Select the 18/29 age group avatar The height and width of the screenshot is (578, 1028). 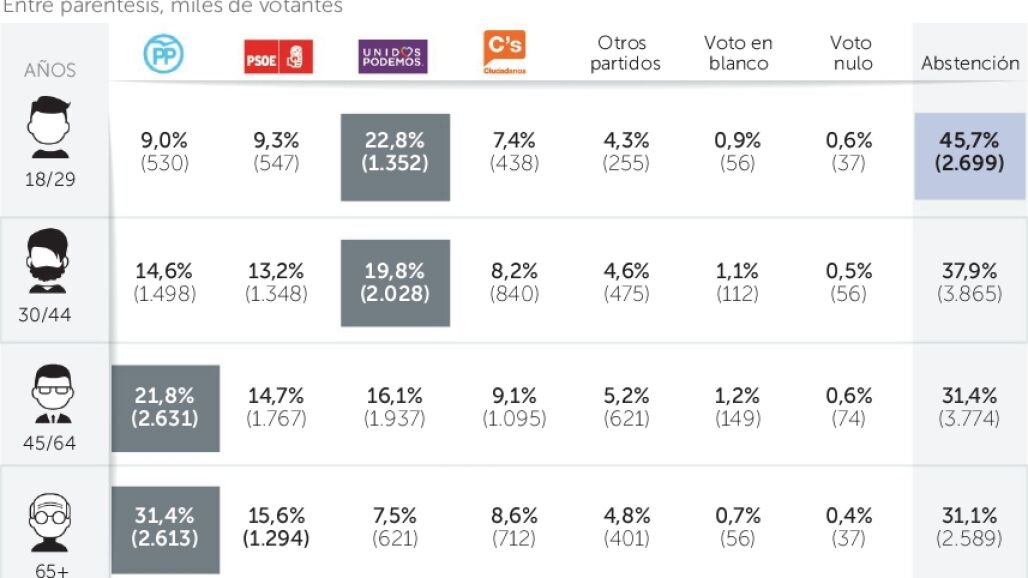(50, 127)
